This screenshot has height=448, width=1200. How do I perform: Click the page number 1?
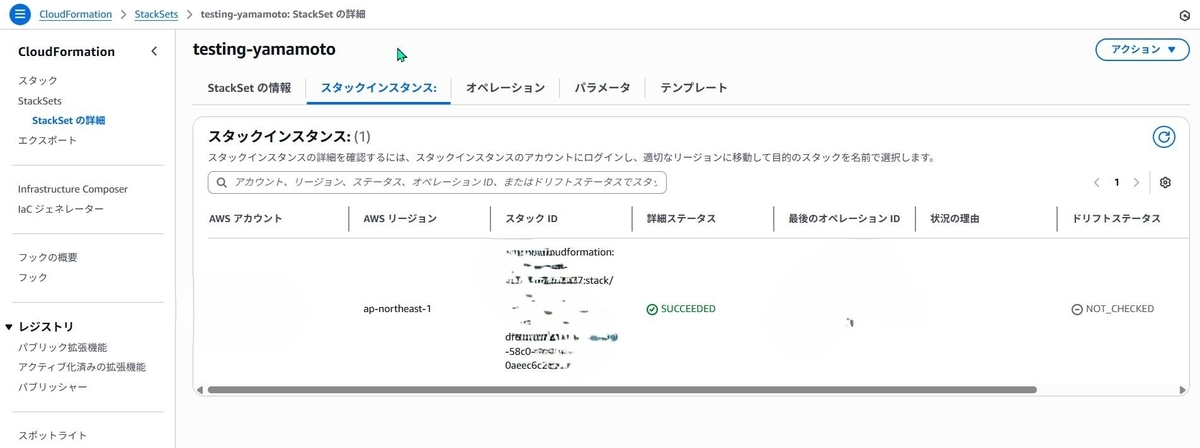(x=1117, y=183)
